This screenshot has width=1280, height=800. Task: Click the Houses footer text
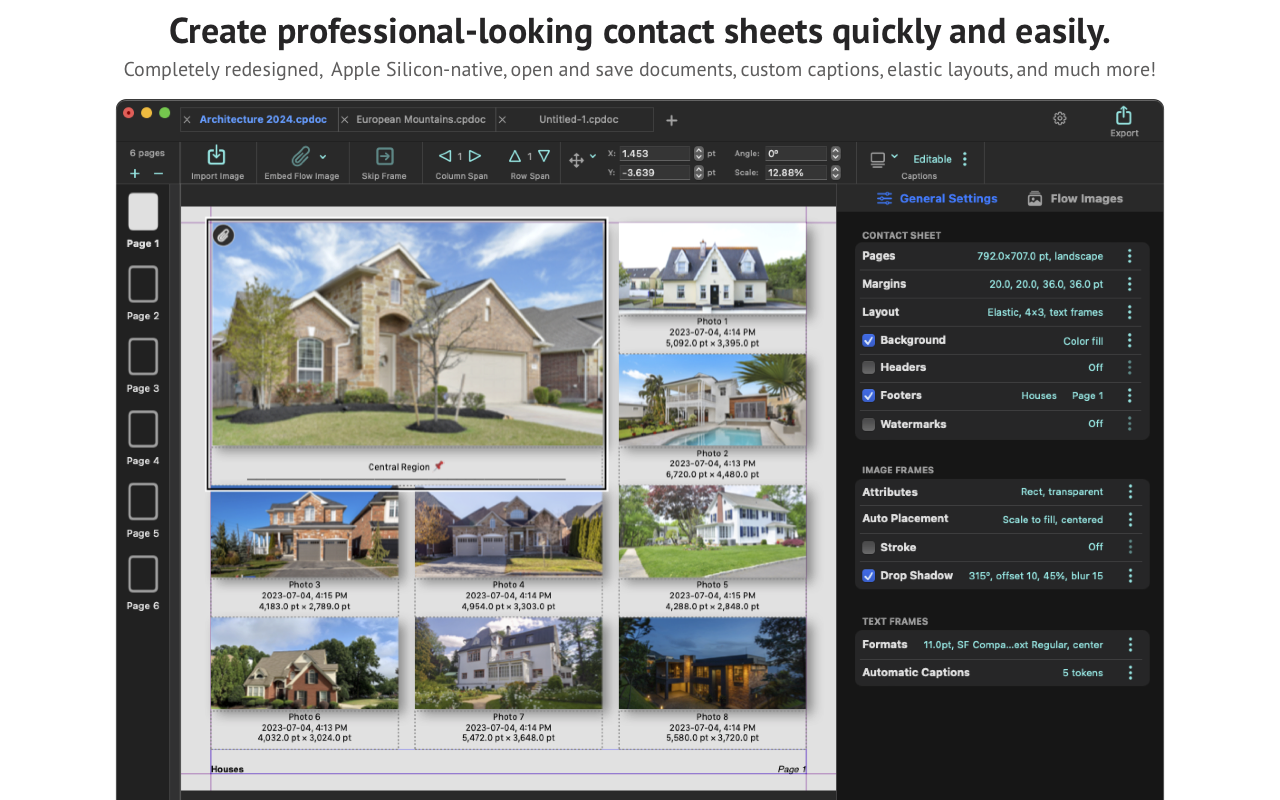coord(227,769)
